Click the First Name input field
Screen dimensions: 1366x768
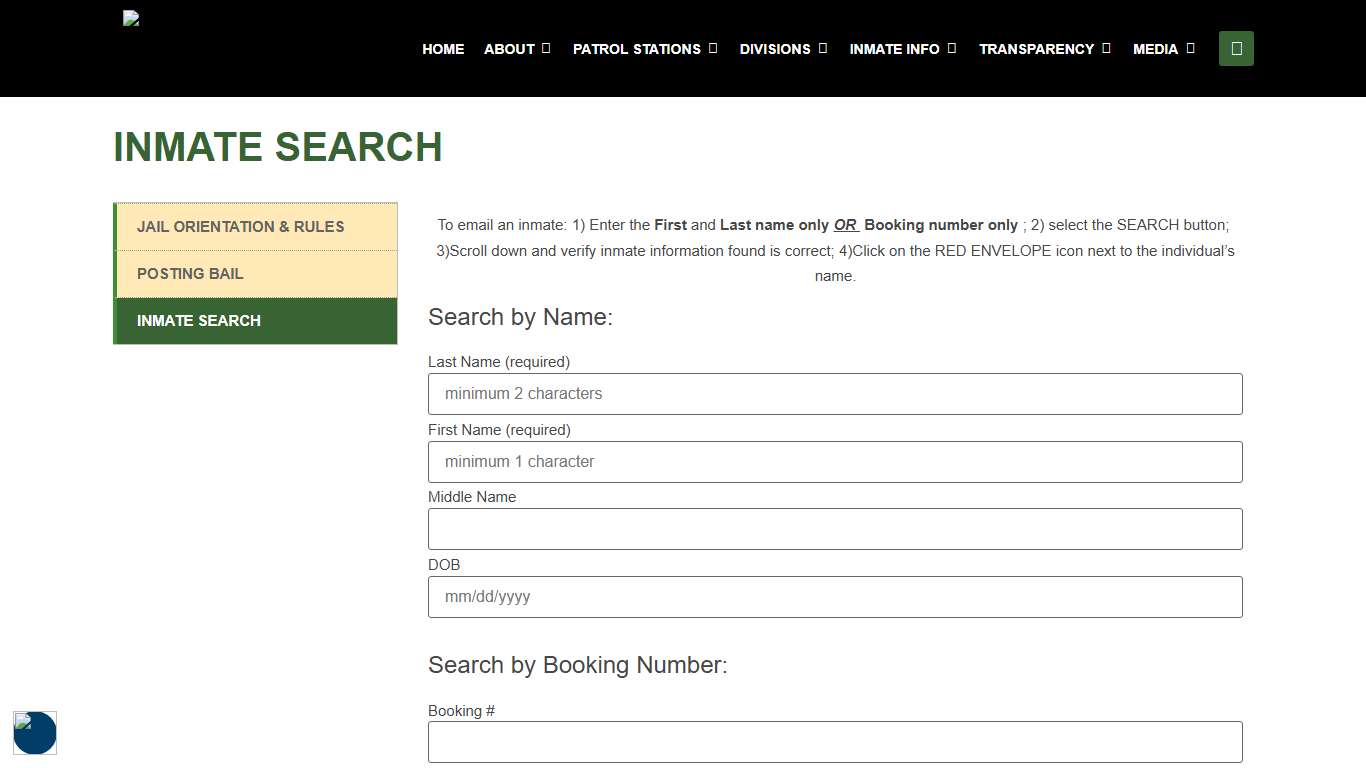click(x=835, y=461)
